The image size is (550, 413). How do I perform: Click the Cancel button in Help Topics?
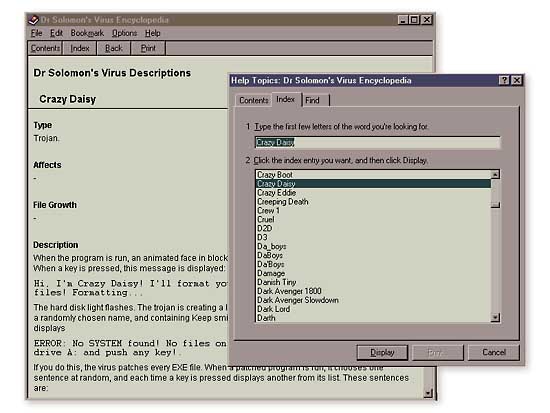[494, 352]
